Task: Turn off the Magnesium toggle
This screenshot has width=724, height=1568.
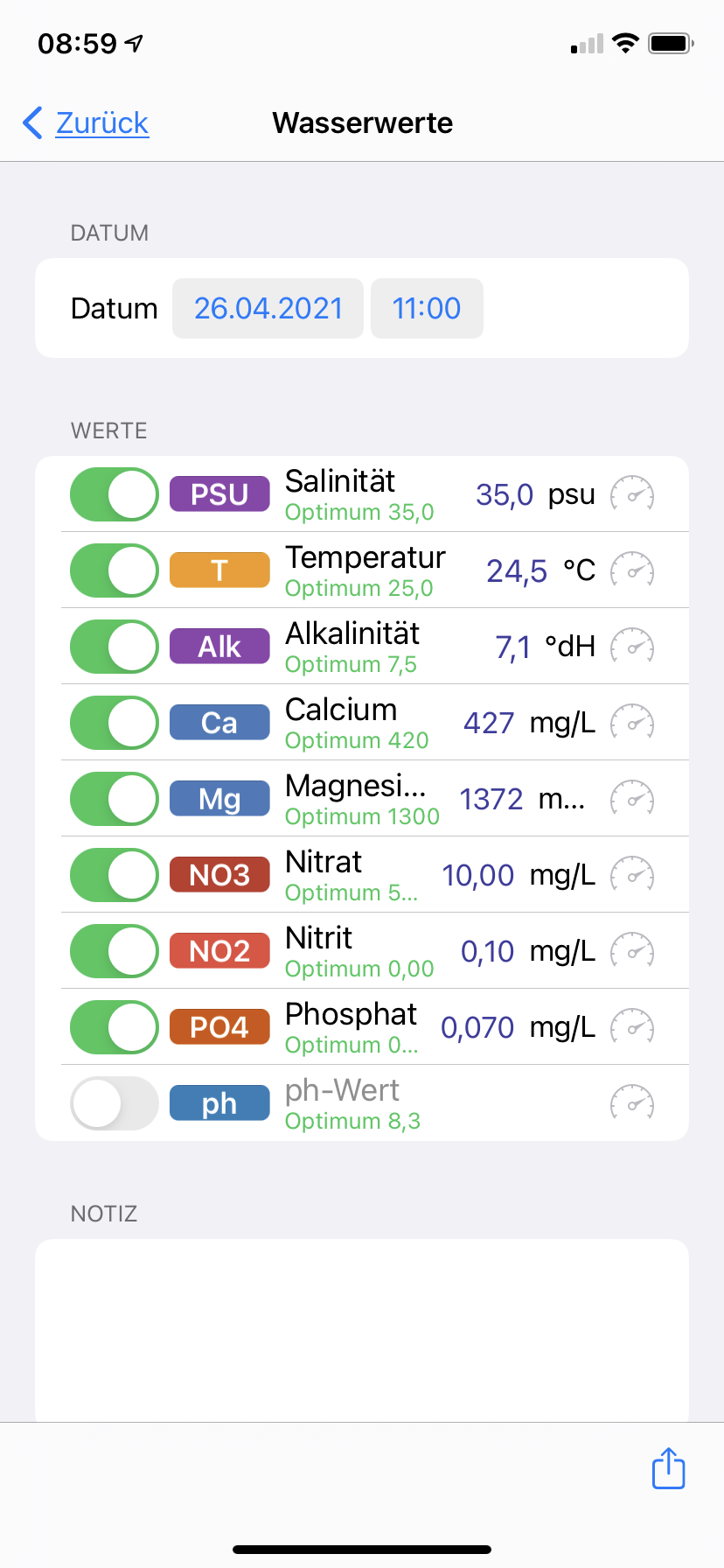Action: click(115, 799)
